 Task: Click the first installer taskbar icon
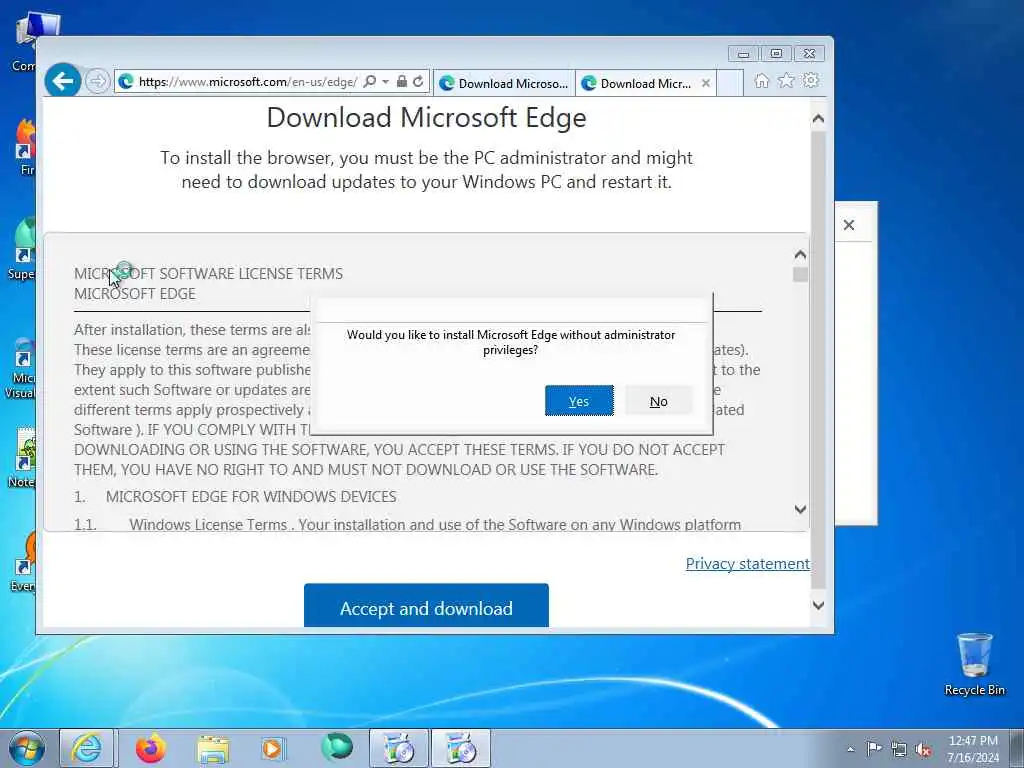(x=399, y=748)
